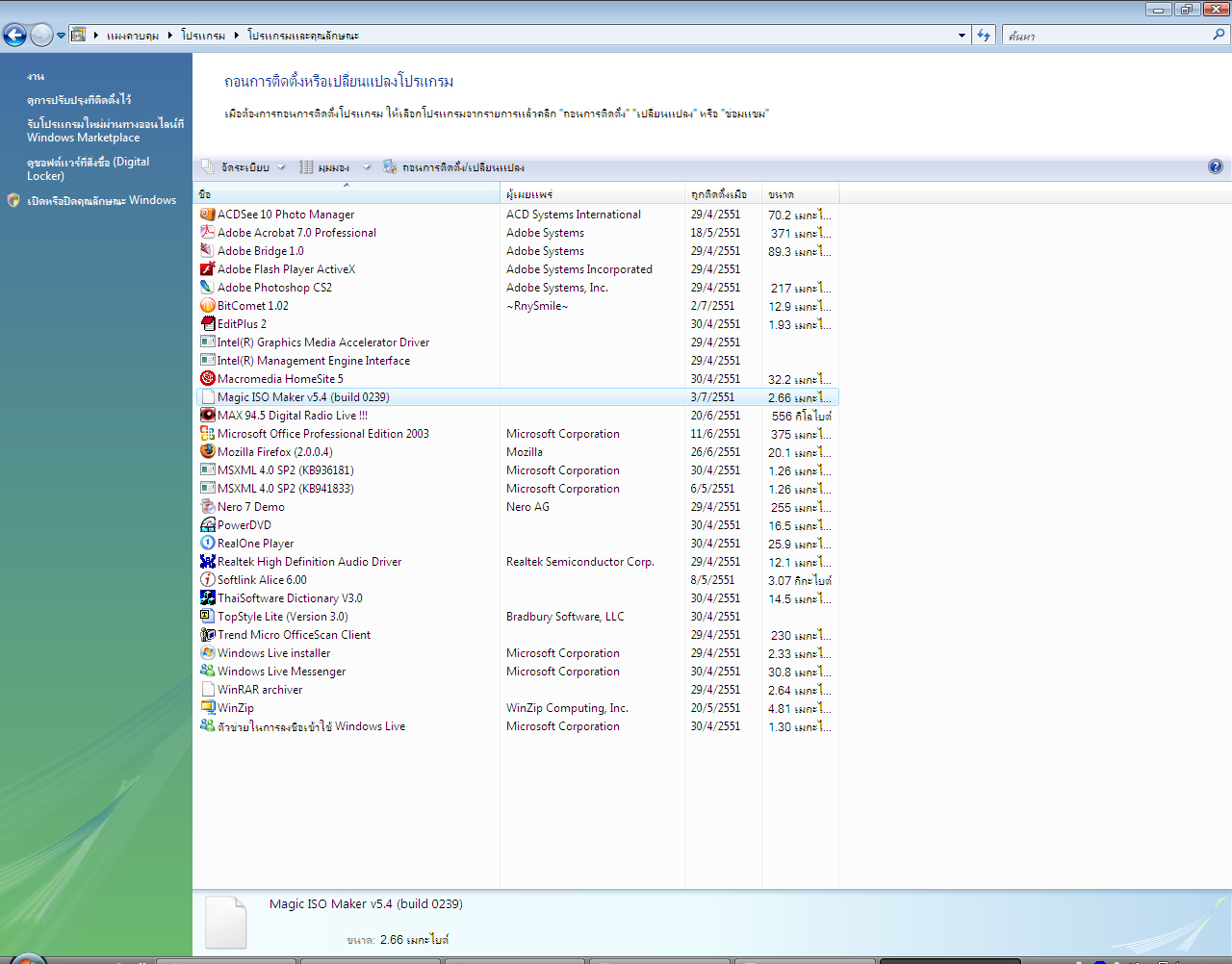Sort by the ผู้เผยแพร่ publisher column header
This screenshot has width=1232, height=964.
[592, 194]
